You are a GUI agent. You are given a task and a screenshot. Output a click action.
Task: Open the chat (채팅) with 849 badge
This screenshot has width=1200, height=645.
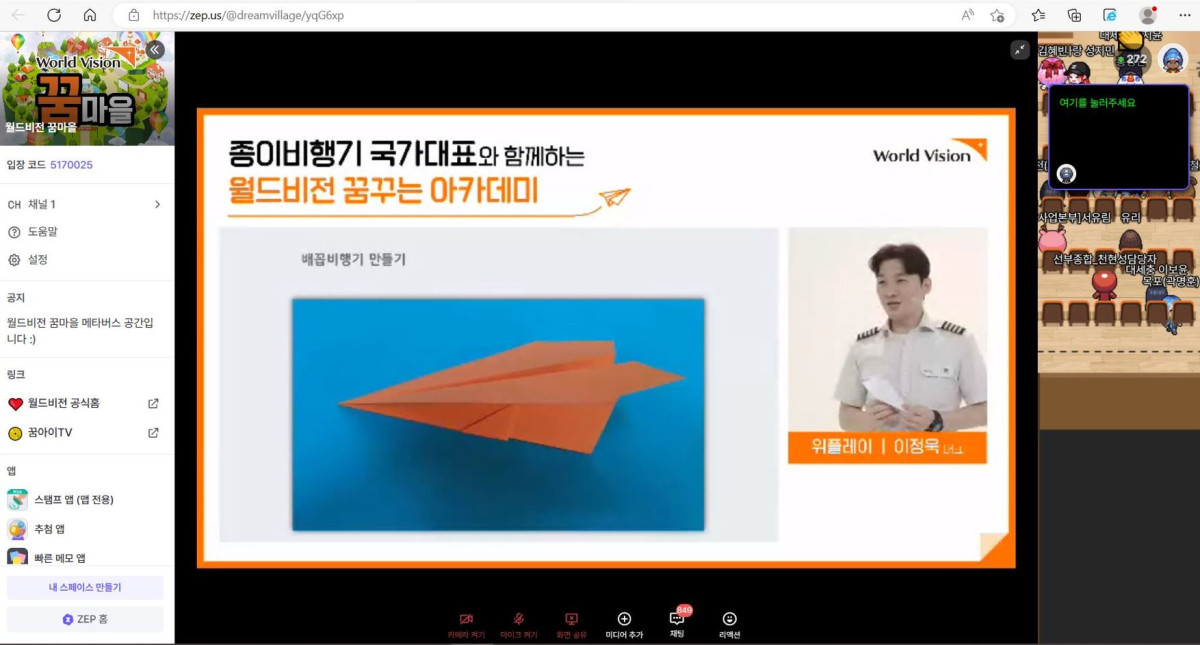coord(677,623)
